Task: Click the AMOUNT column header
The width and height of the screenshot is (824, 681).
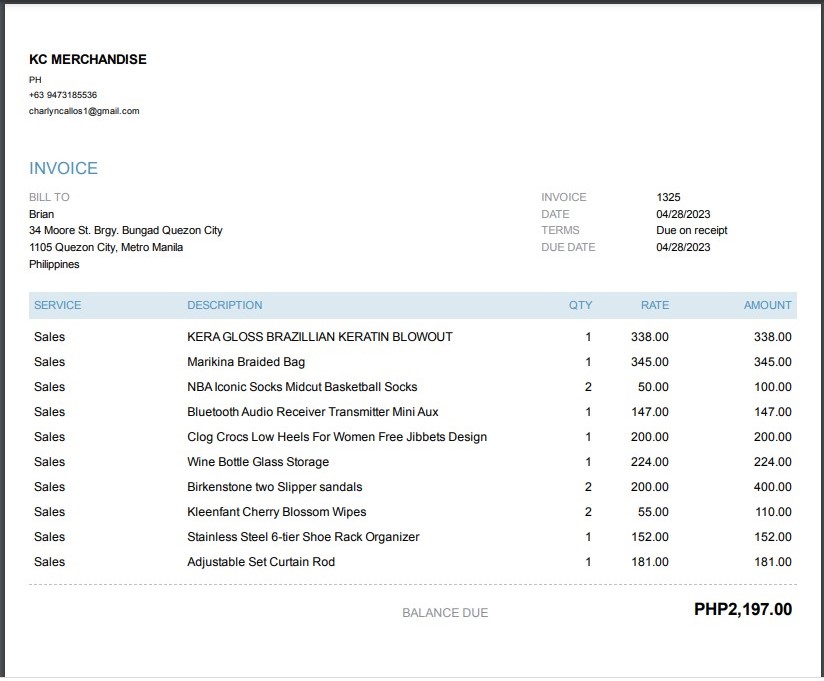Action: point(768,305)
